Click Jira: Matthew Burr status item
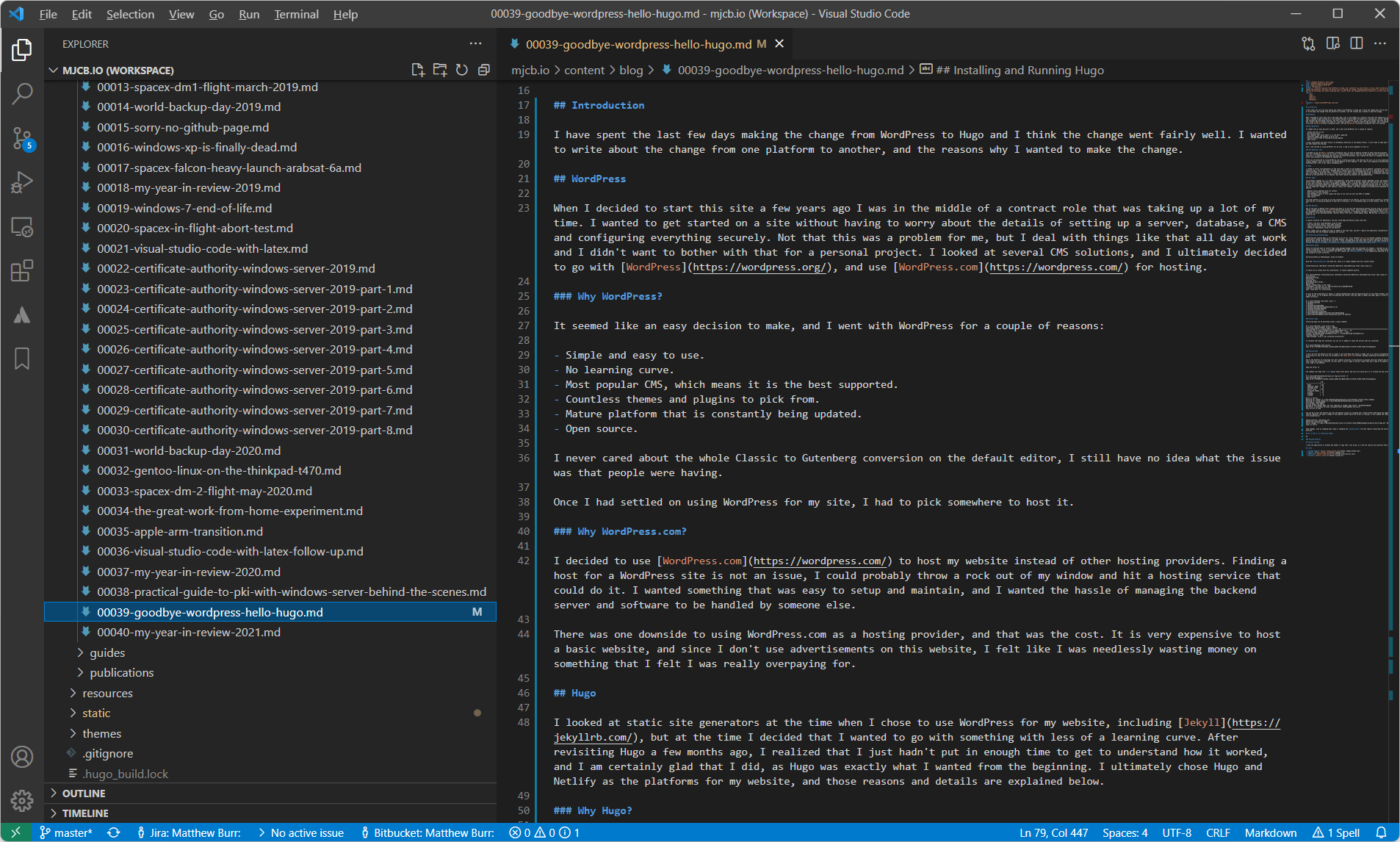The image size is (1400, 842). coord(189,832)
